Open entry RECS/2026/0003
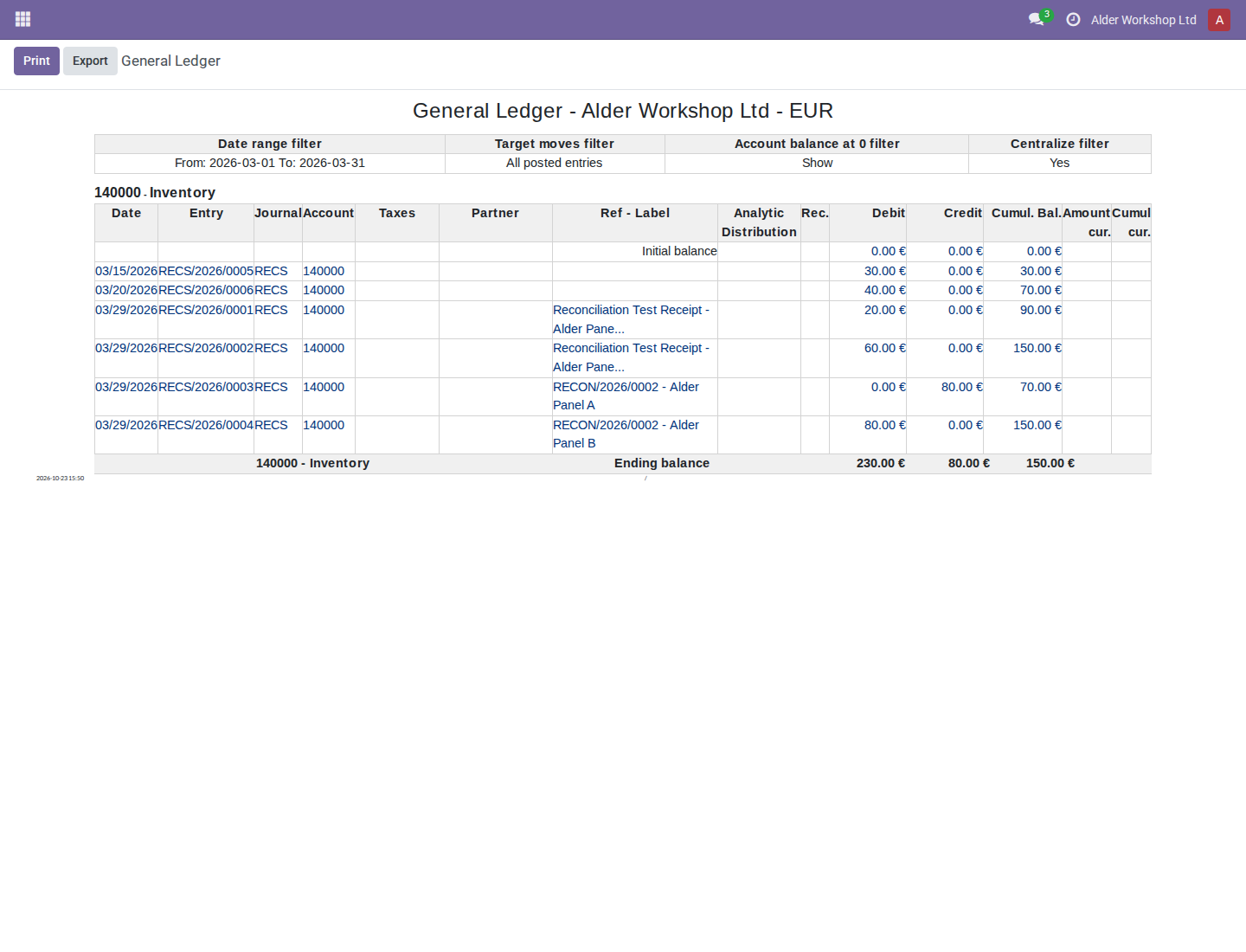This screenshot has height=952, width=1246. [x=206, y=387]
